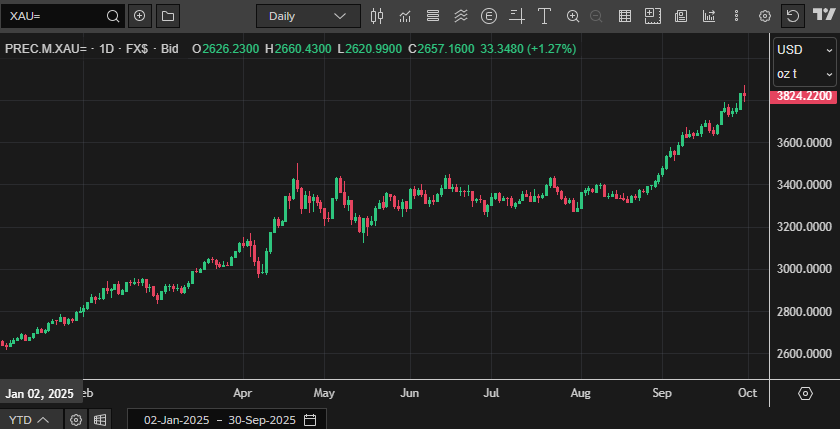The image size is (840, 429).
Task: Open the oz t unit dropdown
Action: (x=804, y=74)
